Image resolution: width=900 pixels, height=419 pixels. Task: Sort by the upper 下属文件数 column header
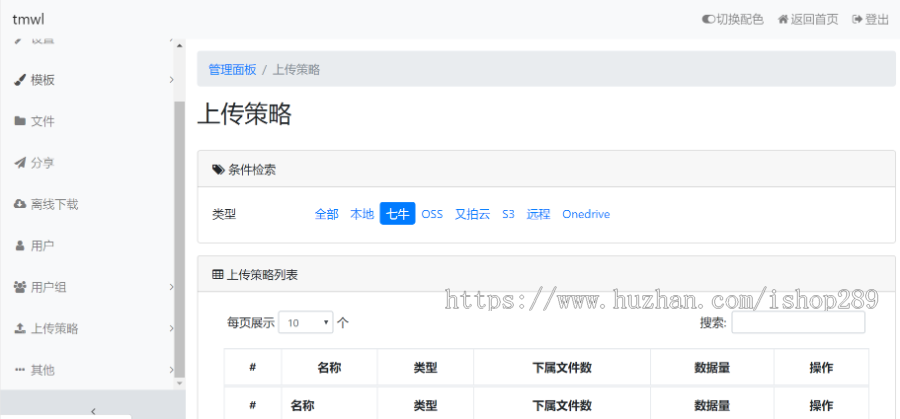pyautogui.click(x=562, y=367)
